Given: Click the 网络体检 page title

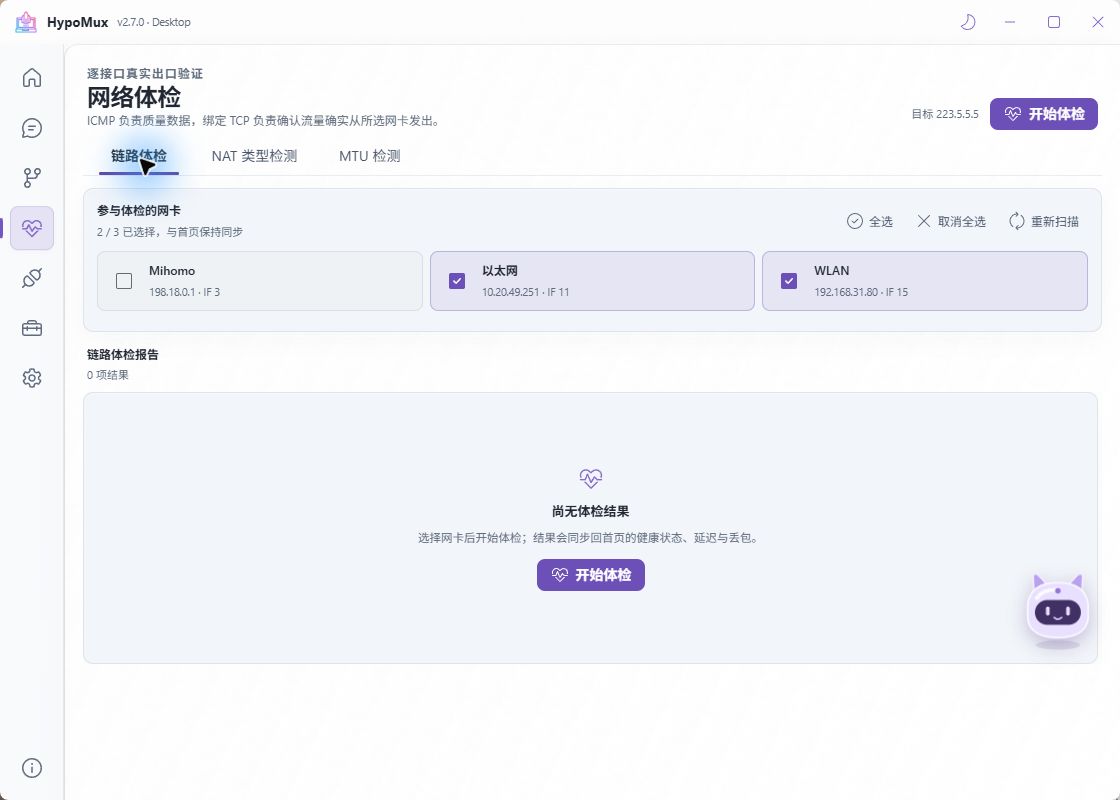Looking at the screenshot, I should (134, 97).
